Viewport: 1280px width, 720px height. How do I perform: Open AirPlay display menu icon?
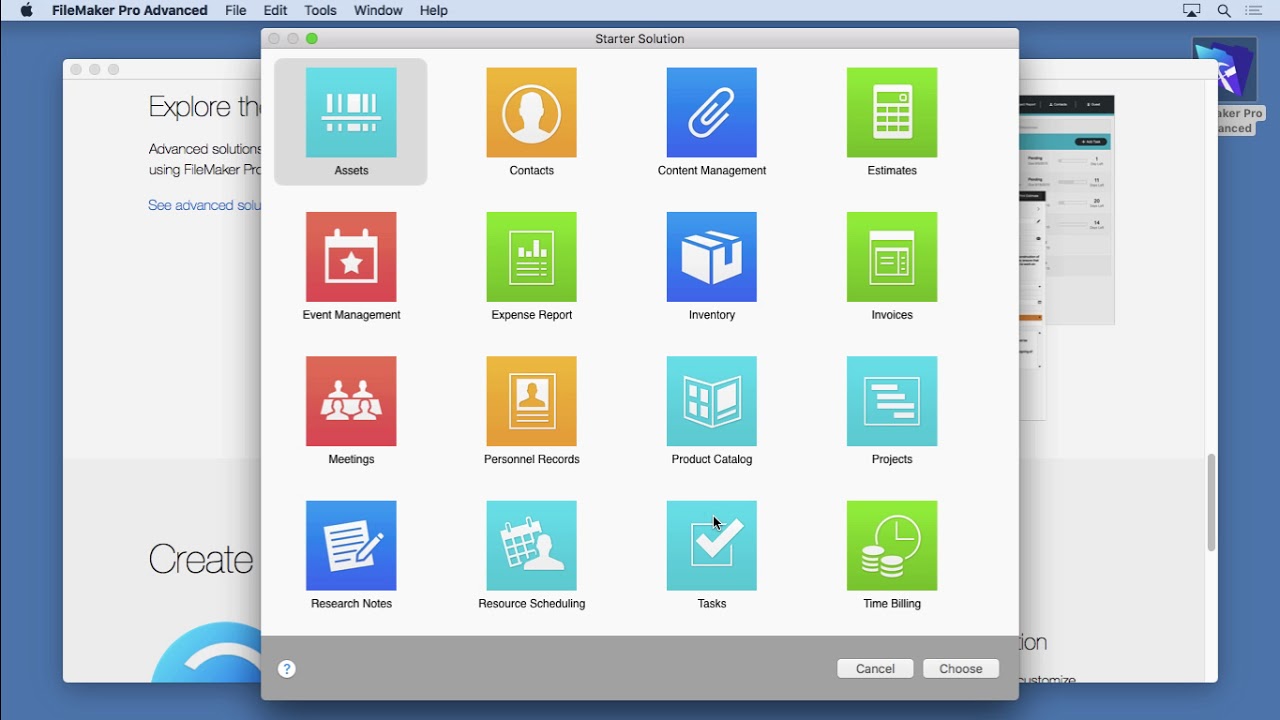coord(1191,10)
